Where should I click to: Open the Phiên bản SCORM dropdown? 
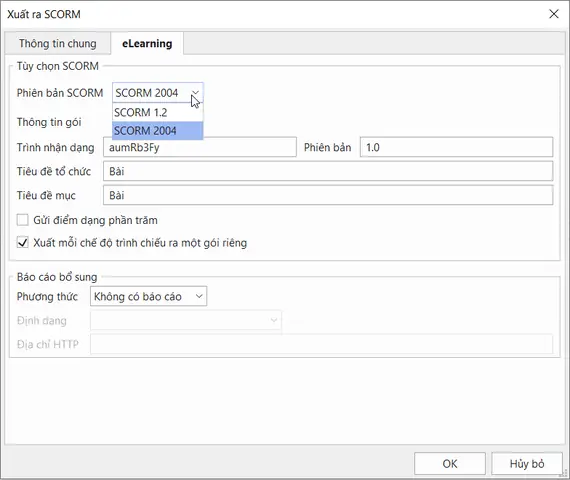coord(158,93)
